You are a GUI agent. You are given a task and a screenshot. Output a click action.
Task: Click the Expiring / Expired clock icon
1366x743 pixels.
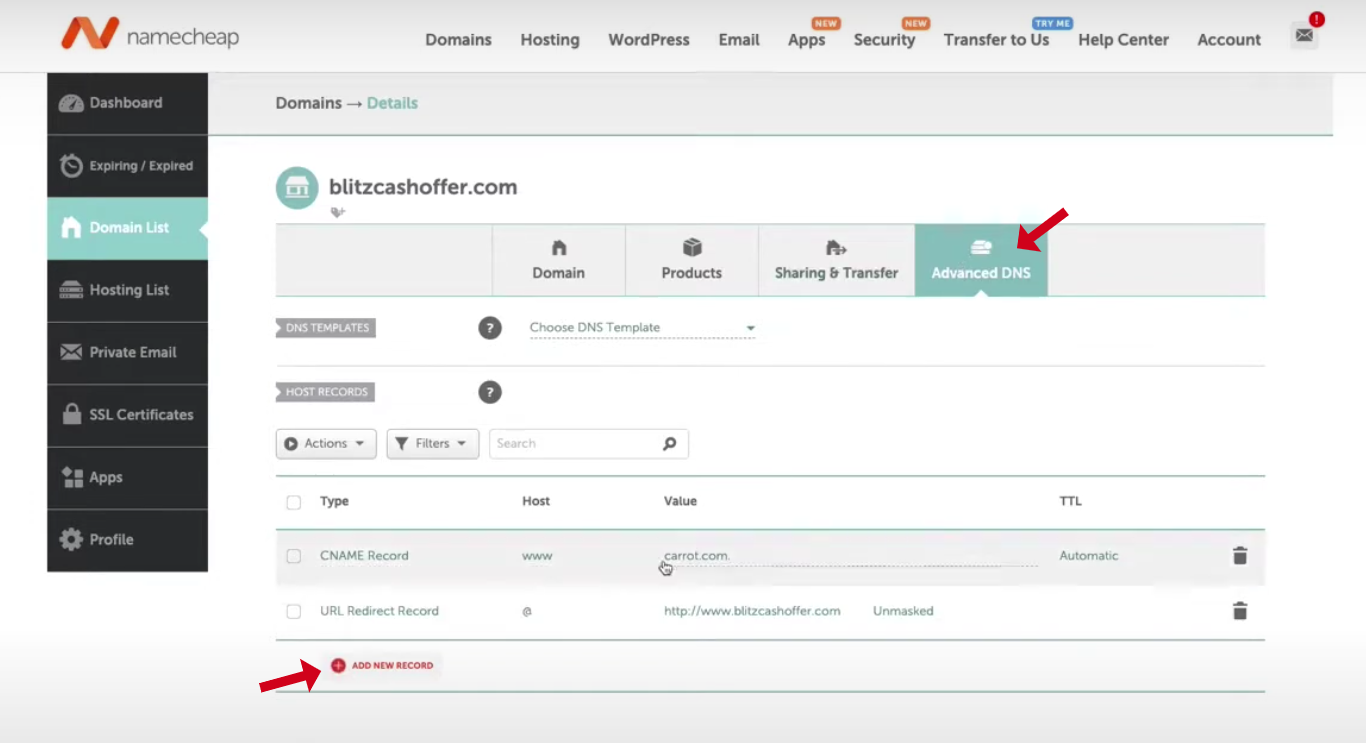tap(71, 166)
